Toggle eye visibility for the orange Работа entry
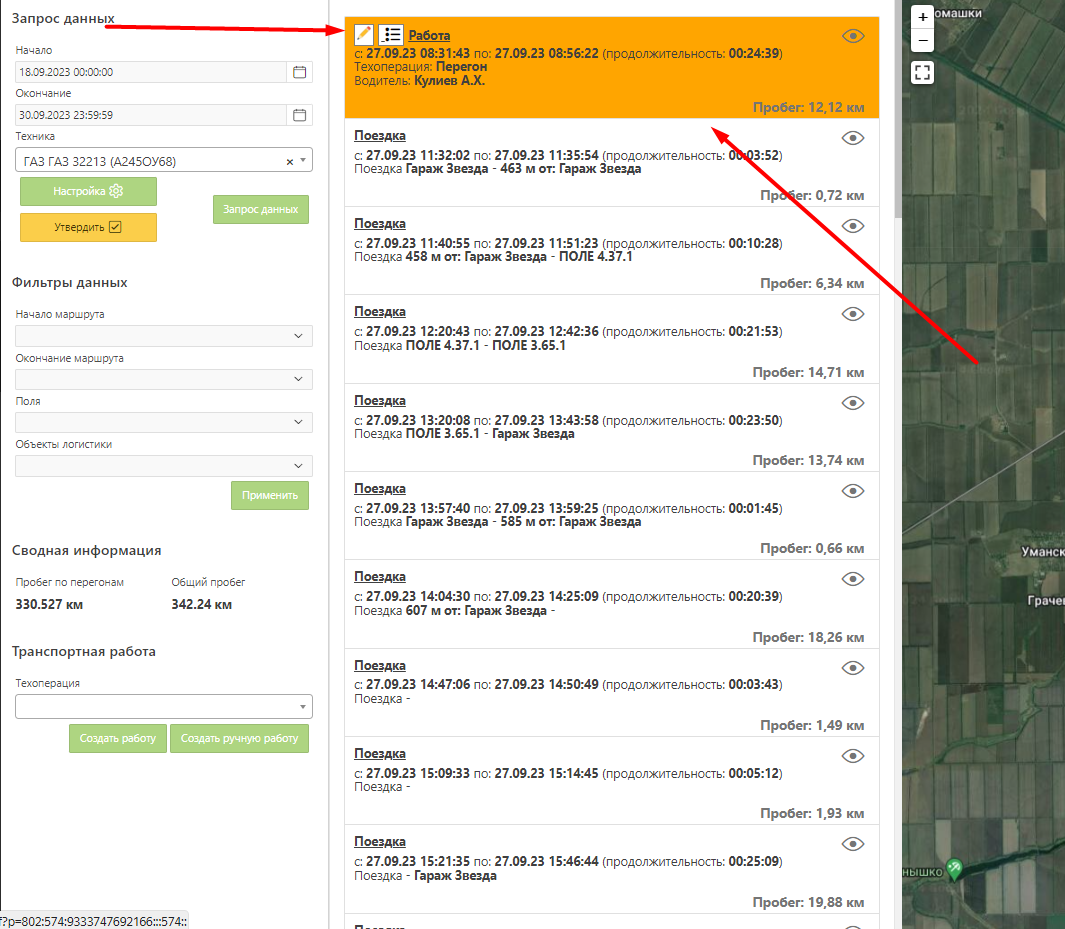 click(852, 36)
